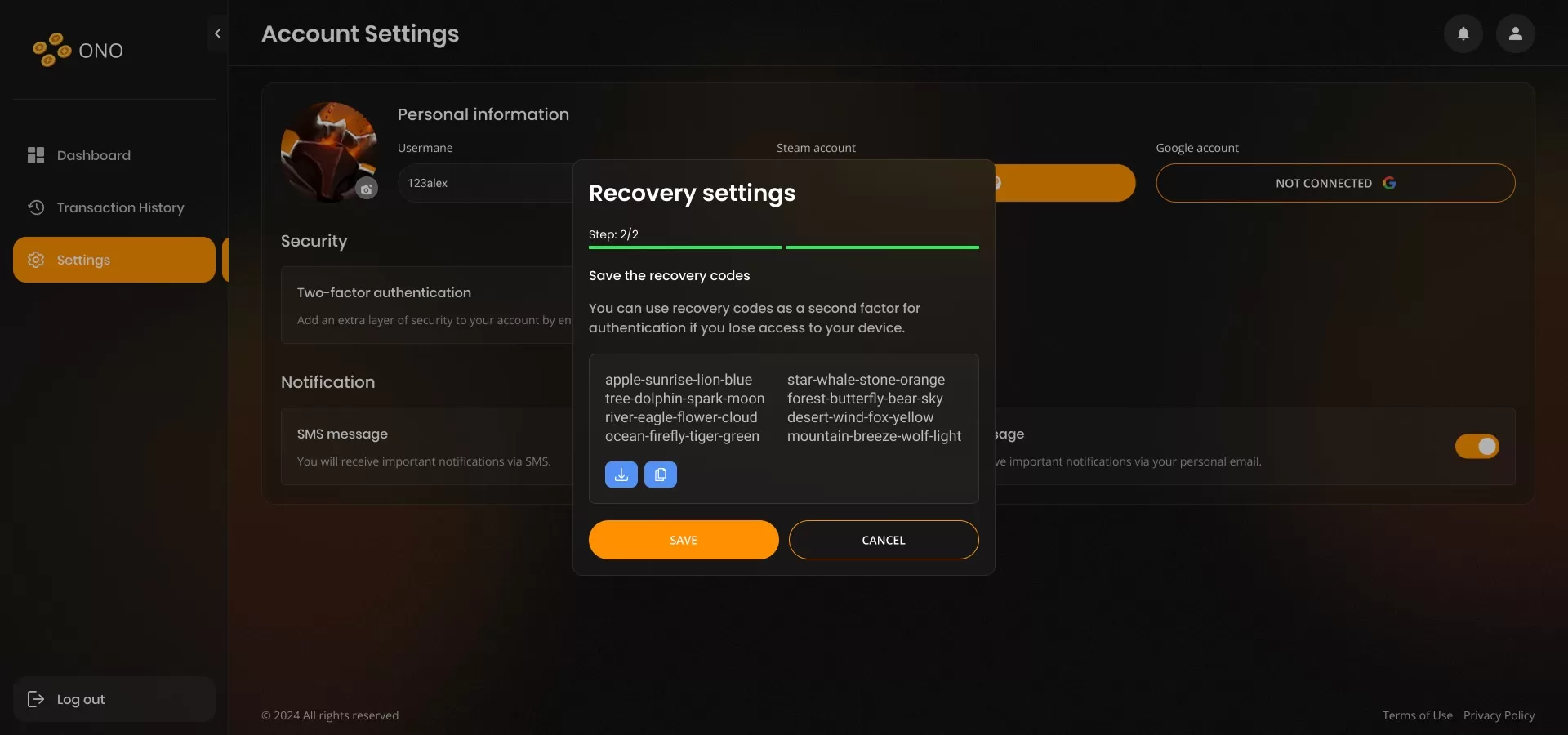Open Privacy Policy link
Viewport: 1568px width, 735px height.
click(x=1499, y=715)
